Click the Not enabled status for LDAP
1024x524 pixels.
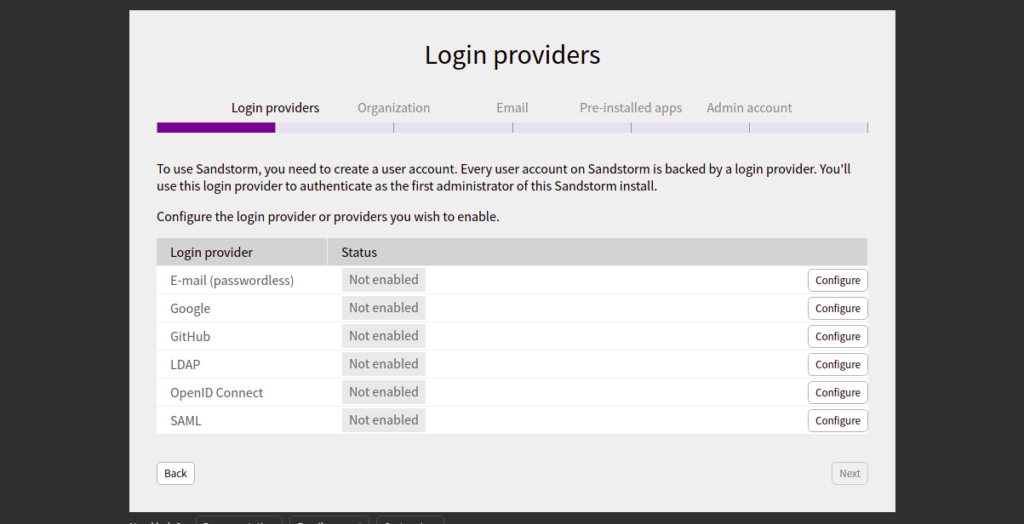(x=384, y=364)
